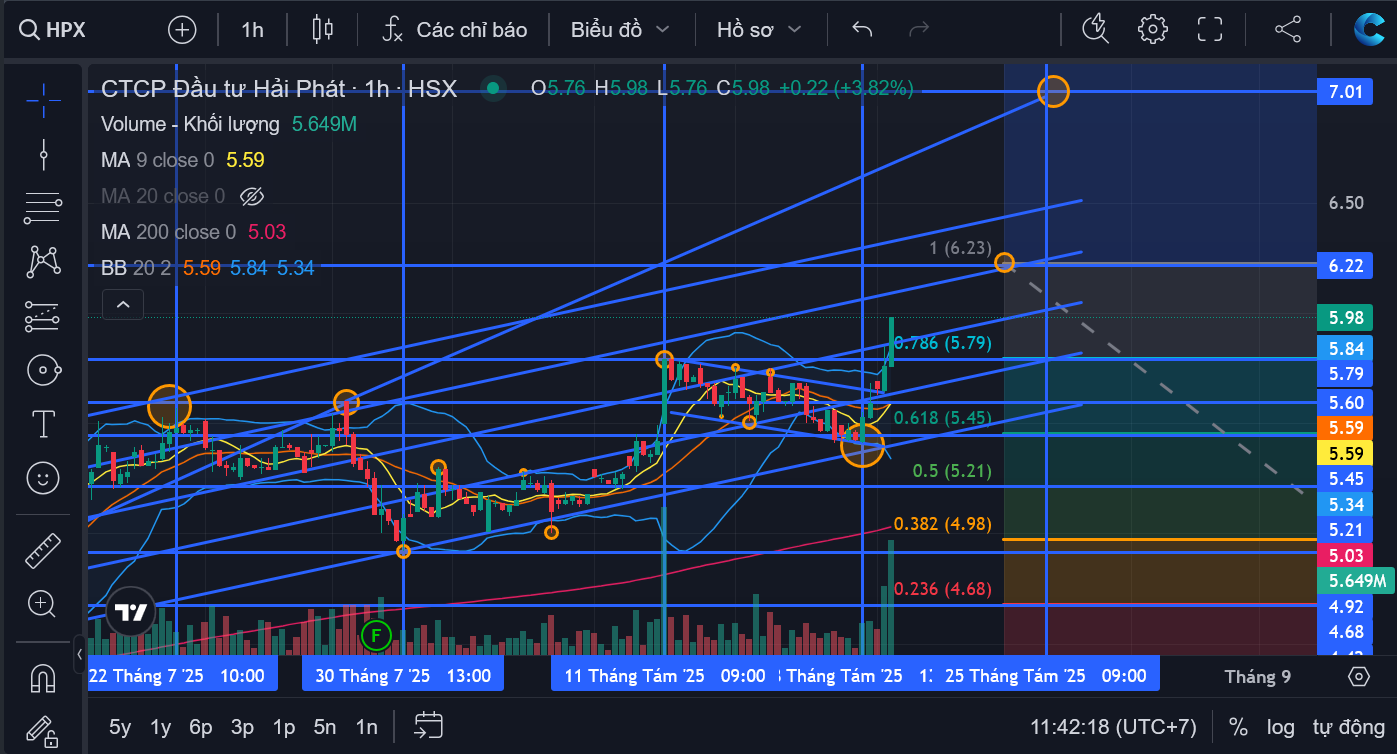The width and height of the screenshot is (1397, 754).
Task: Open the go-to-date calendar
Action: [x=429, y=726]
